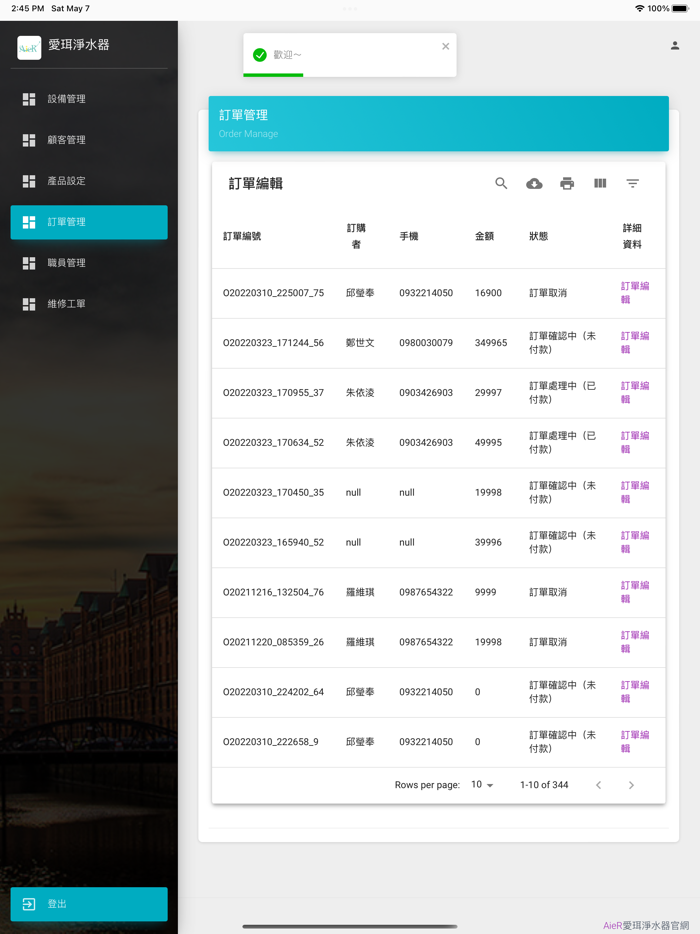
Task: Open the view columns icon
Action: pos(600,183)
